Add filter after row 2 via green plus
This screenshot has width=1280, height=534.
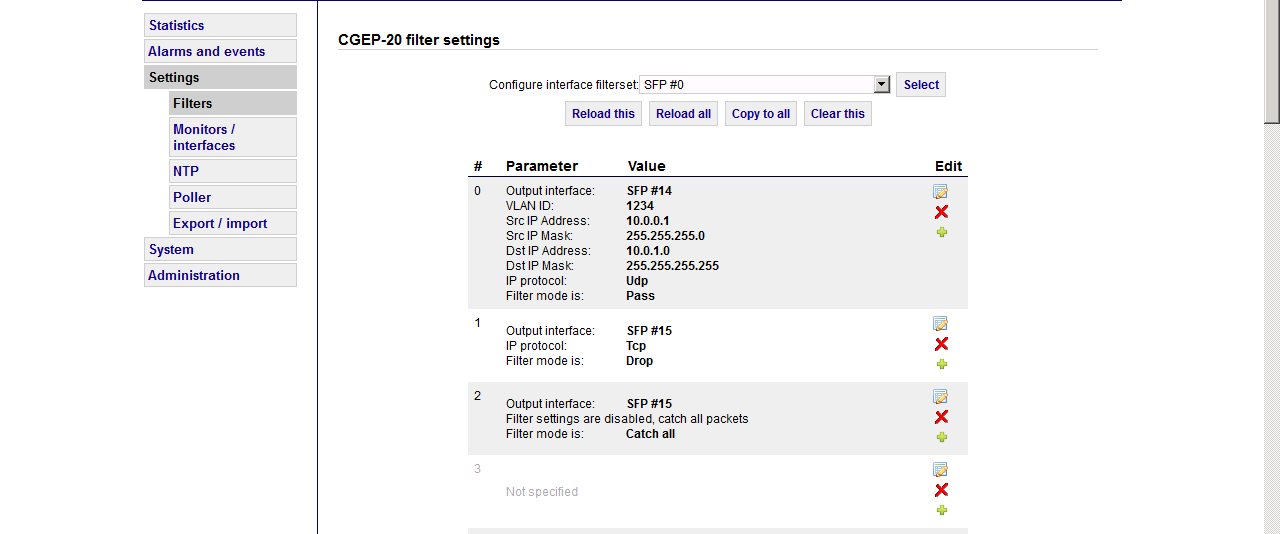pos(941,437)
